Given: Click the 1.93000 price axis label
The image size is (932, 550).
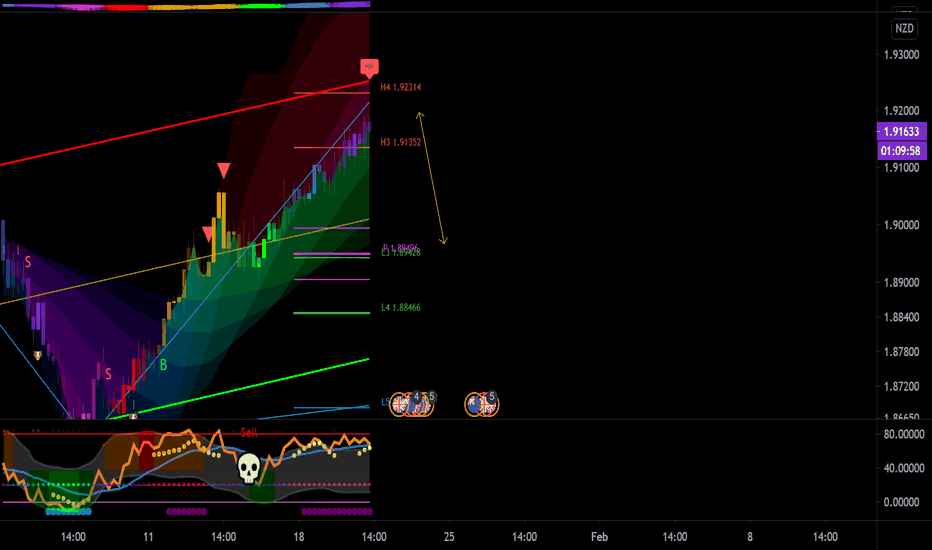Looking at the screenshot, I should coord(901,55).
